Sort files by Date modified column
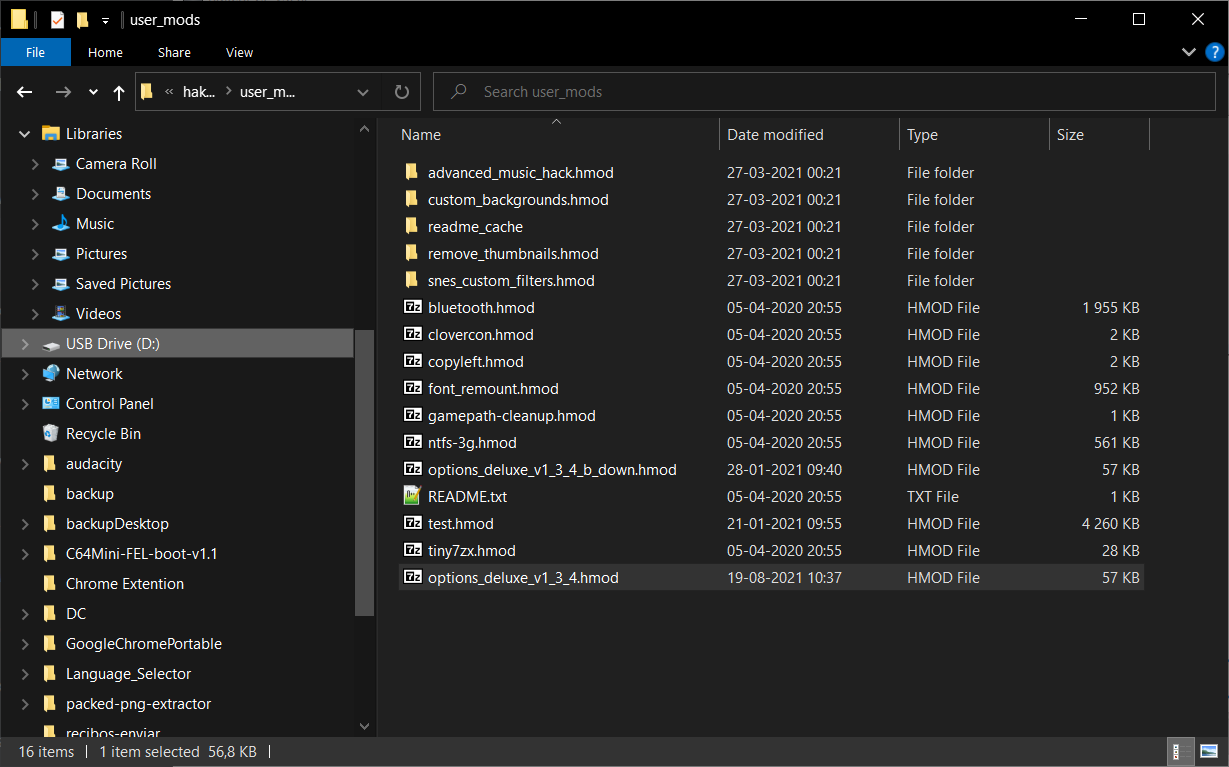Image resolution: width=1229 pixels, height=767 pixels. pos(775,135)
